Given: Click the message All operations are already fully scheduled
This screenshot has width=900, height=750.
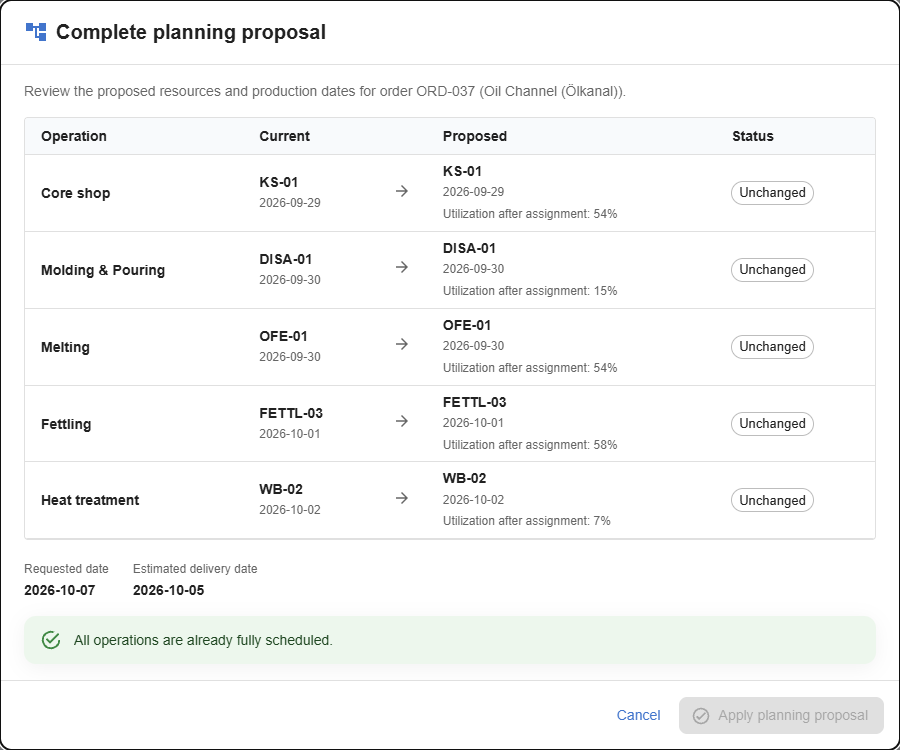Looking at the screenshot, I should [x=203, y=640].
